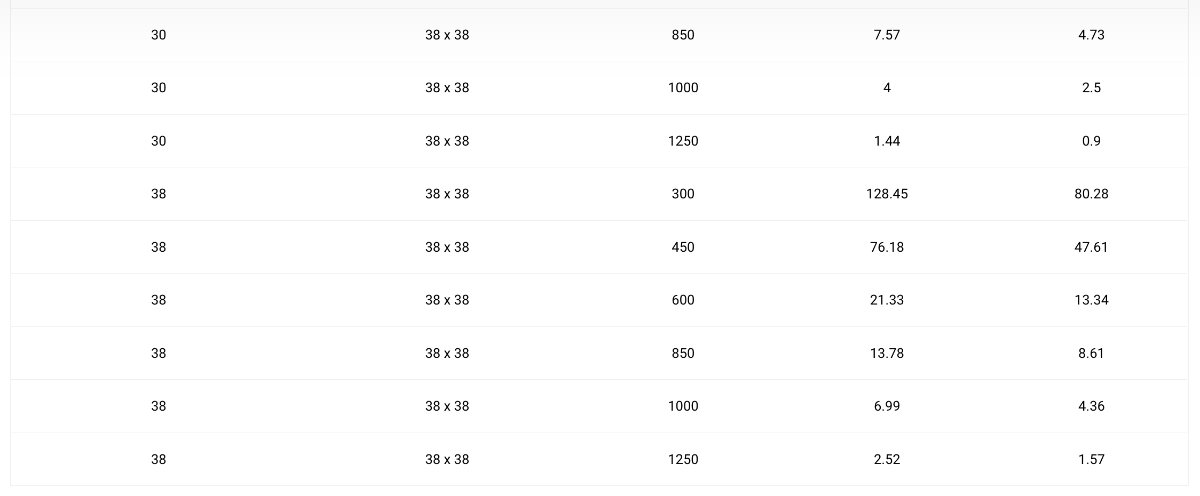Click the cell containing 2.5
Image resolution: width=1200 pixels, height=496 pixels.
[1091, 88]
